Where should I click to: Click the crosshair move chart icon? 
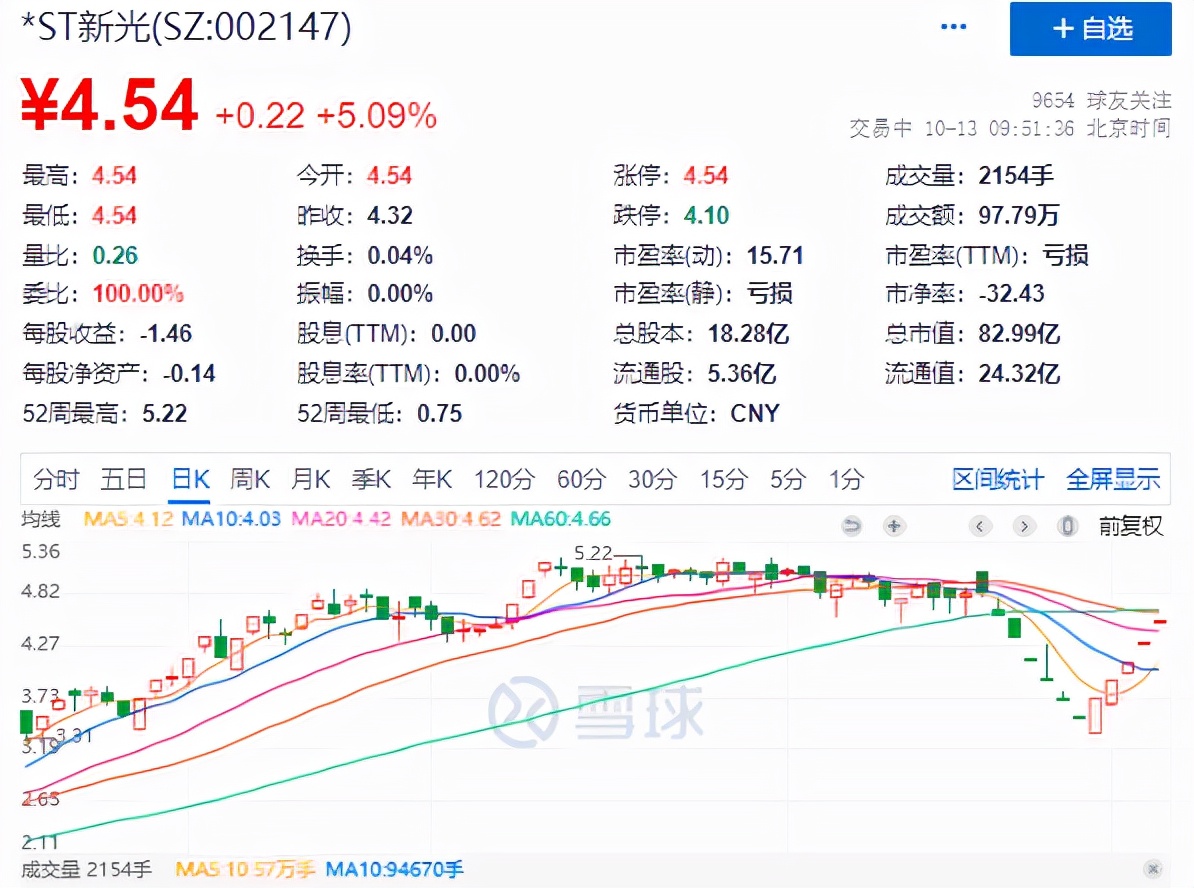coord(894,525)
